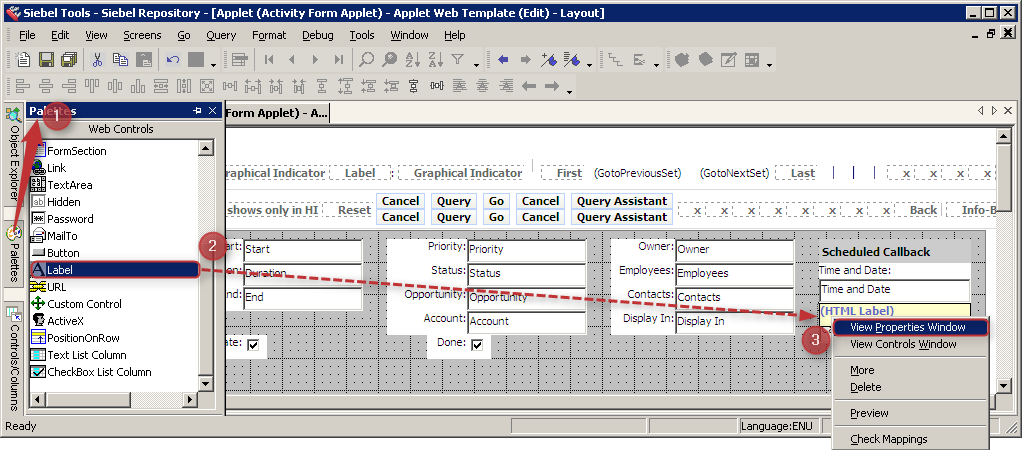The width and height of the screenshot is (1022, 450).
Task: Go to first record icon
Action: coord(269,60)
